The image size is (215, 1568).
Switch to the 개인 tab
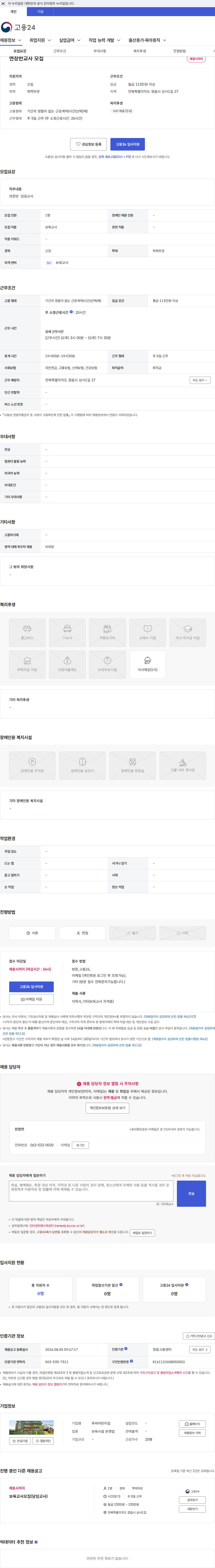(x=13, y=12)
